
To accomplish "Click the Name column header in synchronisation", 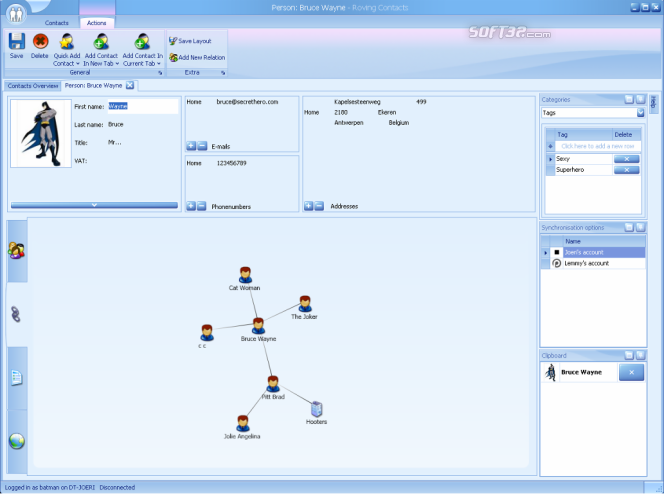I will click(604, 241).
